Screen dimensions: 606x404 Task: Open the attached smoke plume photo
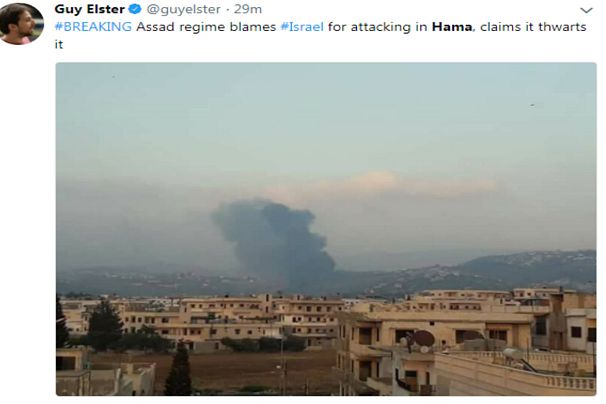coord(326,229)
